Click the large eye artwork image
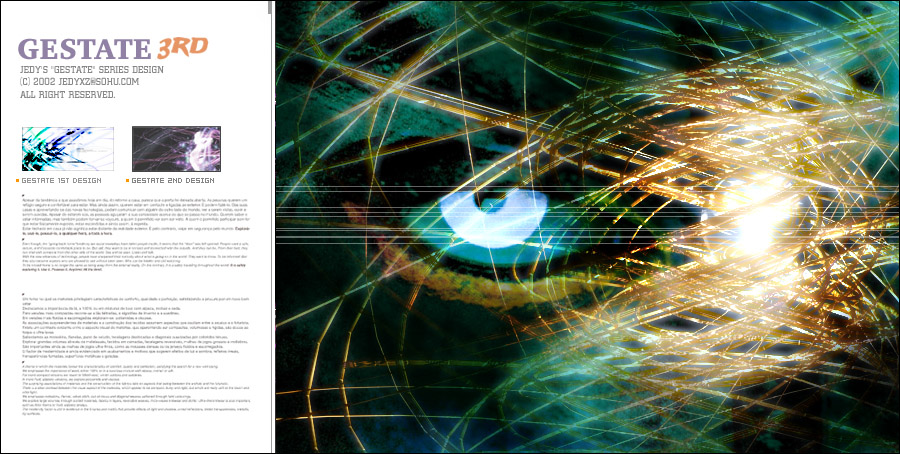The height and width of the screenshot is (454, 900). [x=587, y=227]
